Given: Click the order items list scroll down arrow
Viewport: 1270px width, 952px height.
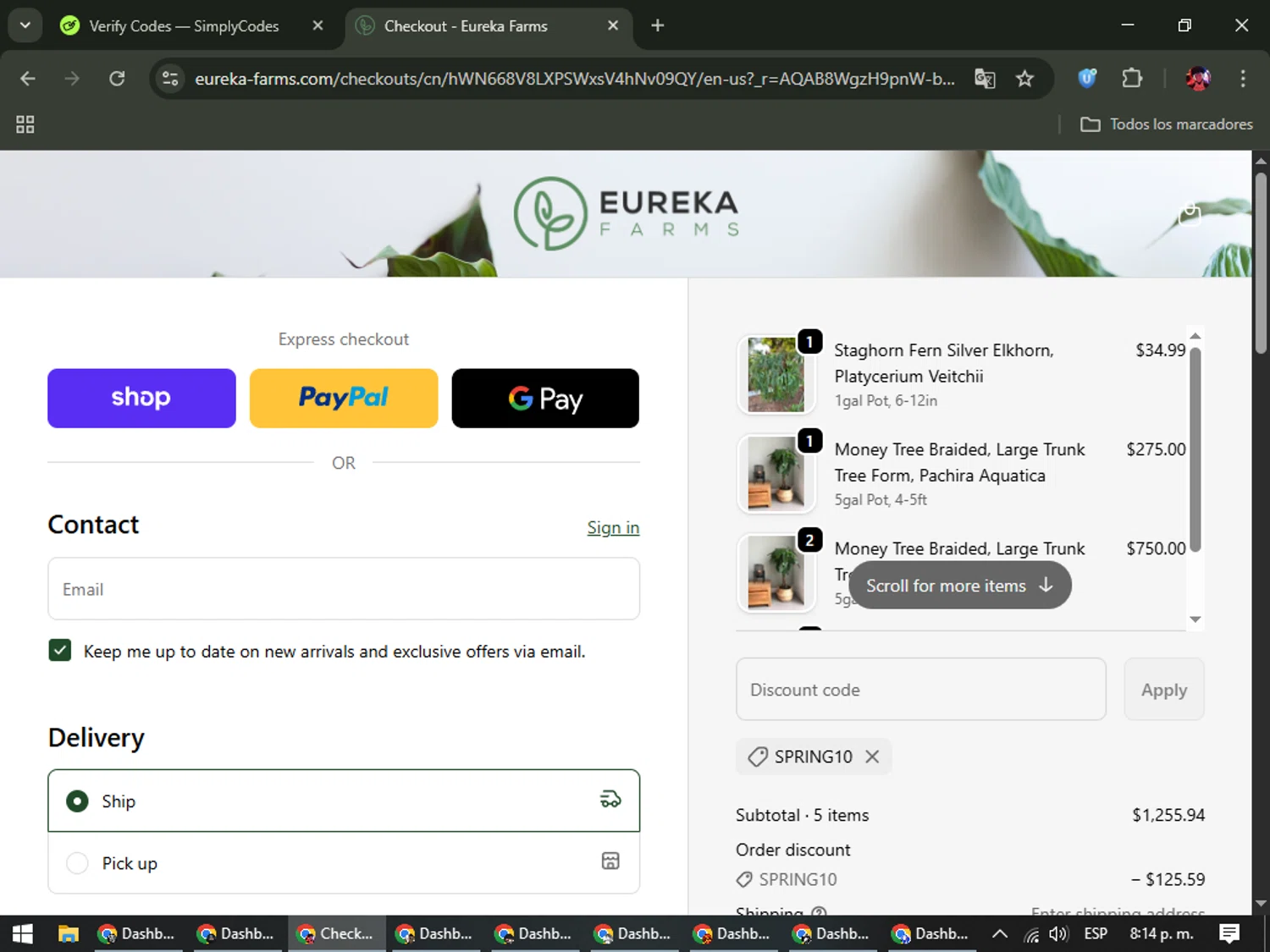Looking at the screenshot, I should [x=1195, y=619].
